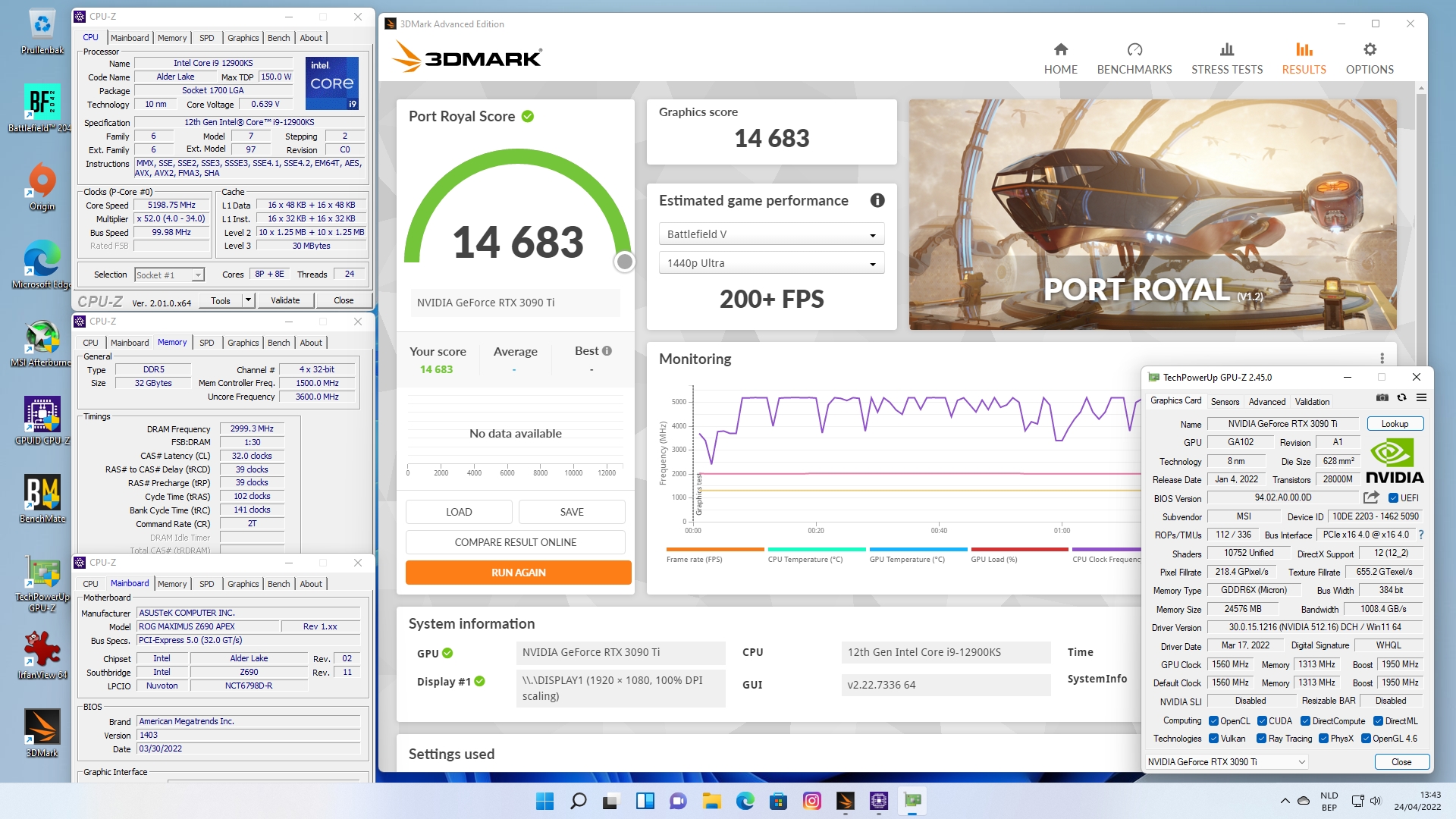1456x819 pixels.
Task: Click the SAVE button in 3DMark
Action: tap(572, 512)
